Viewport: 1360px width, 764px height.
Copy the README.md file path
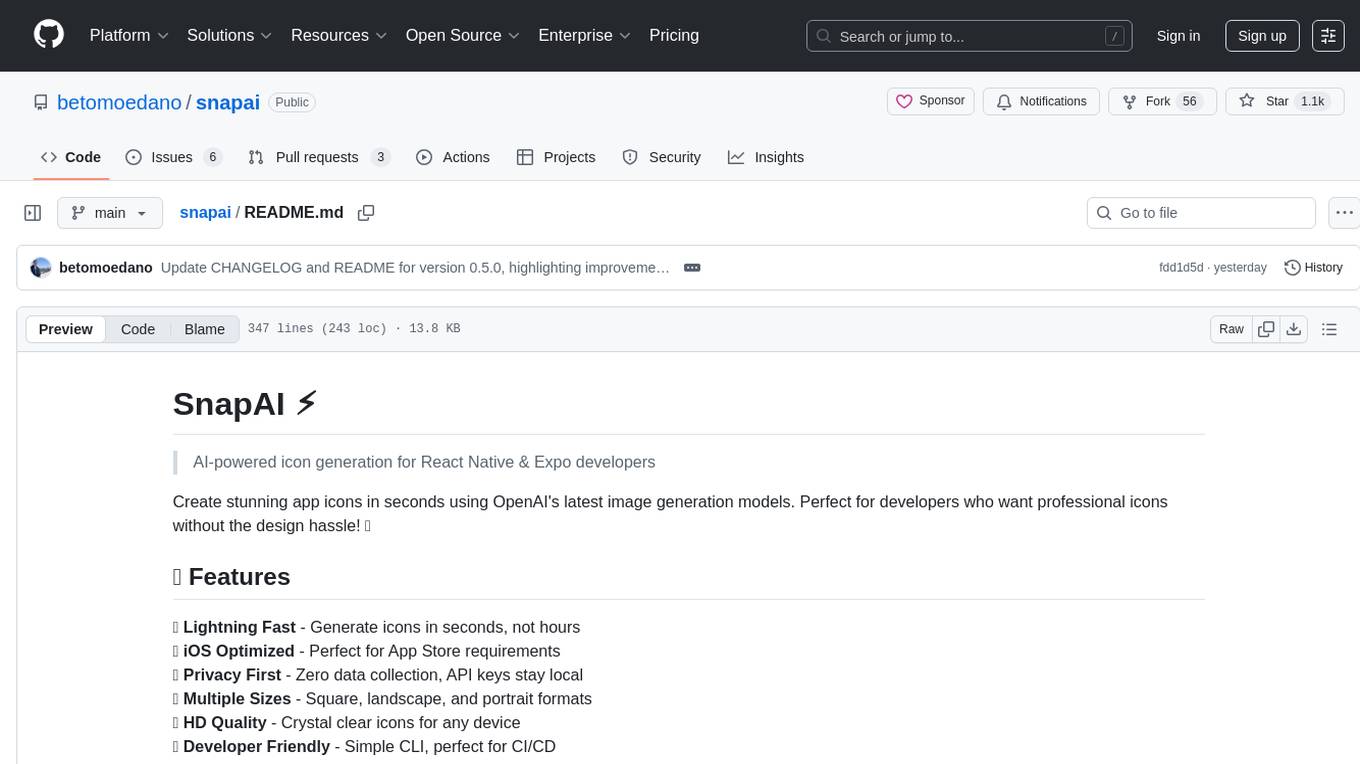[x=366, y=213]
